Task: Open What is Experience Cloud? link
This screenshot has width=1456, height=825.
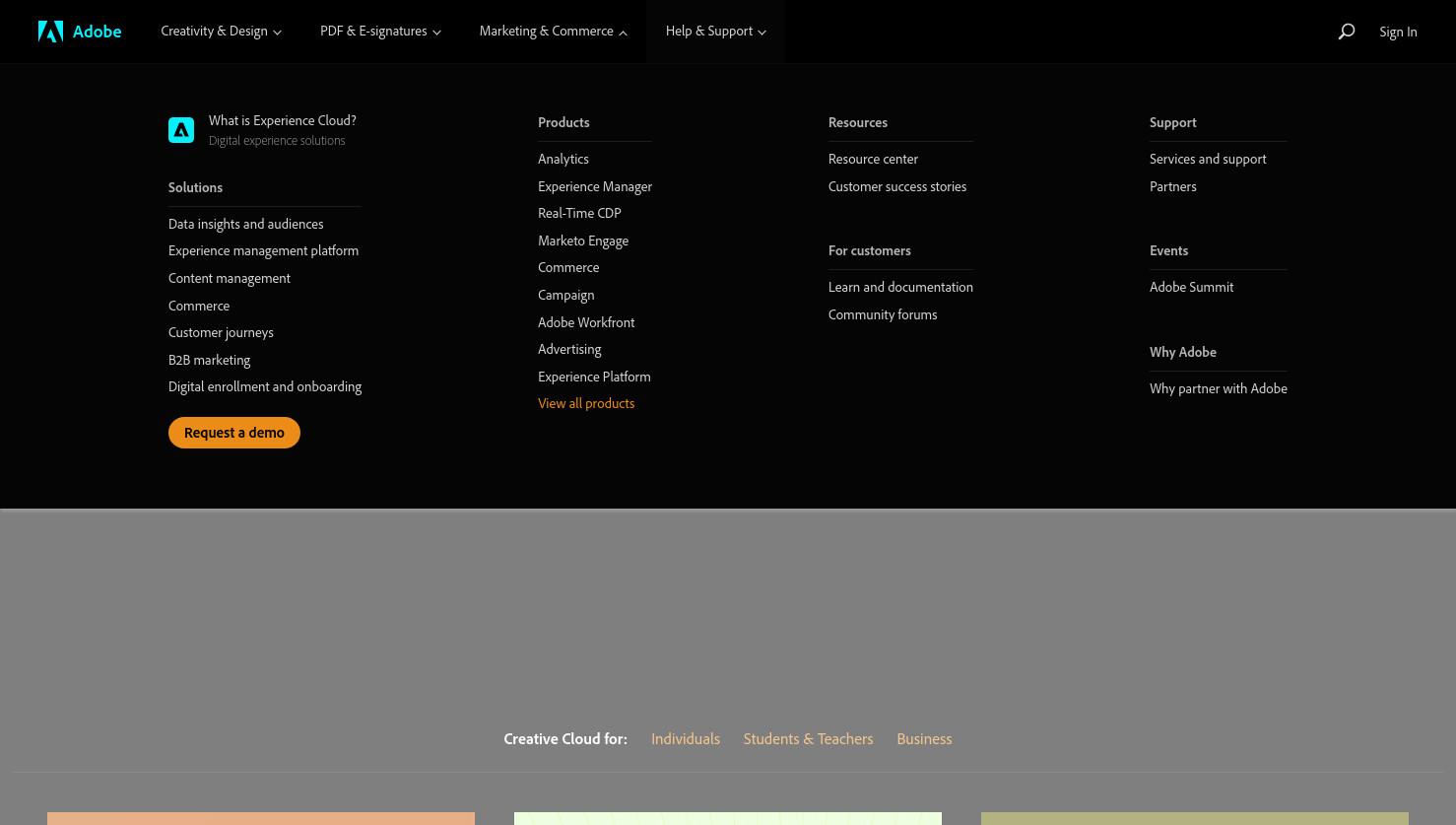Action: pos(283,120)
